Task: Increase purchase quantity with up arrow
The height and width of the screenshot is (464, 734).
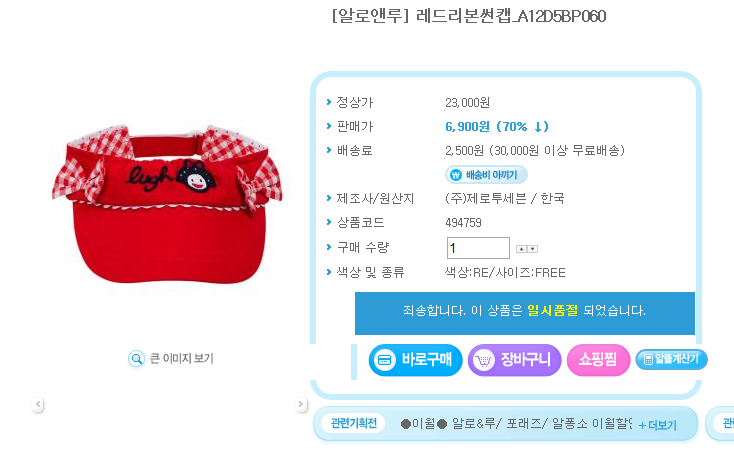Action: (521, 249)
